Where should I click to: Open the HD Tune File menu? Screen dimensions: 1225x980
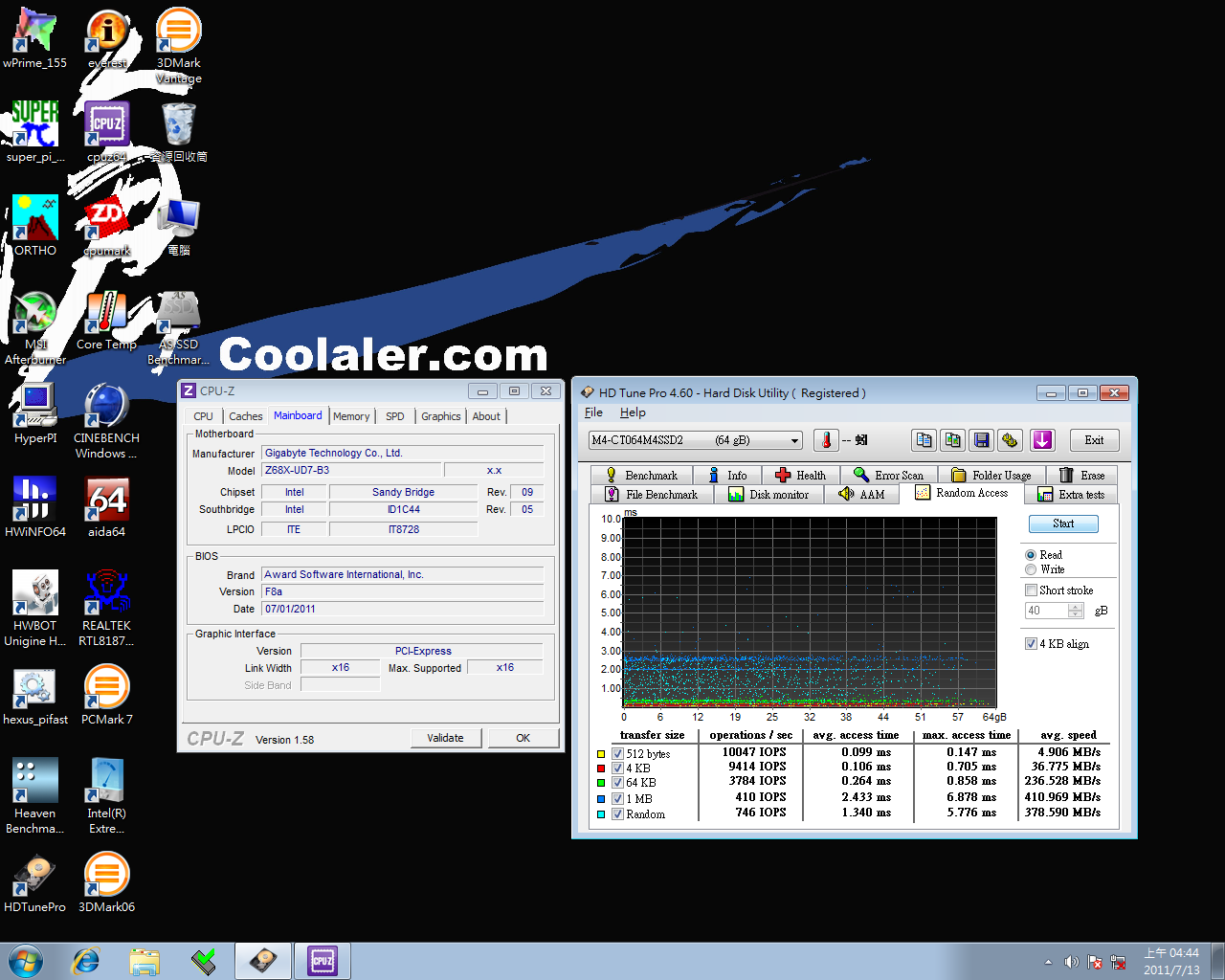coord(593,412)
